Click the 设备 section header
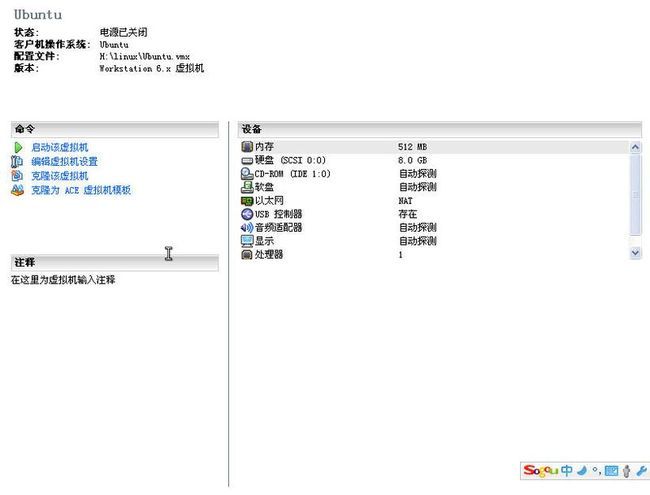 tap(439, 129)
